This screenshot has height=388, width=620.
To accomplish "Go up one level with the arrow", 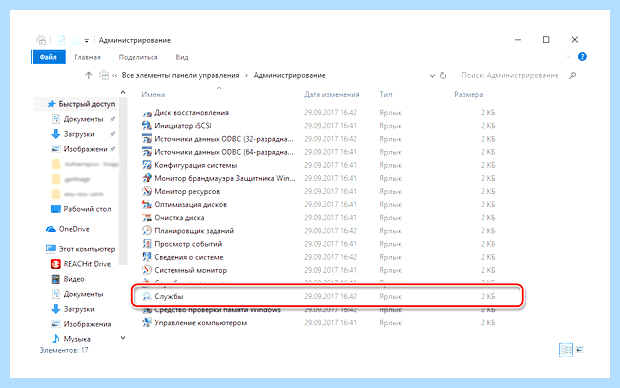I will coord(89,75).
